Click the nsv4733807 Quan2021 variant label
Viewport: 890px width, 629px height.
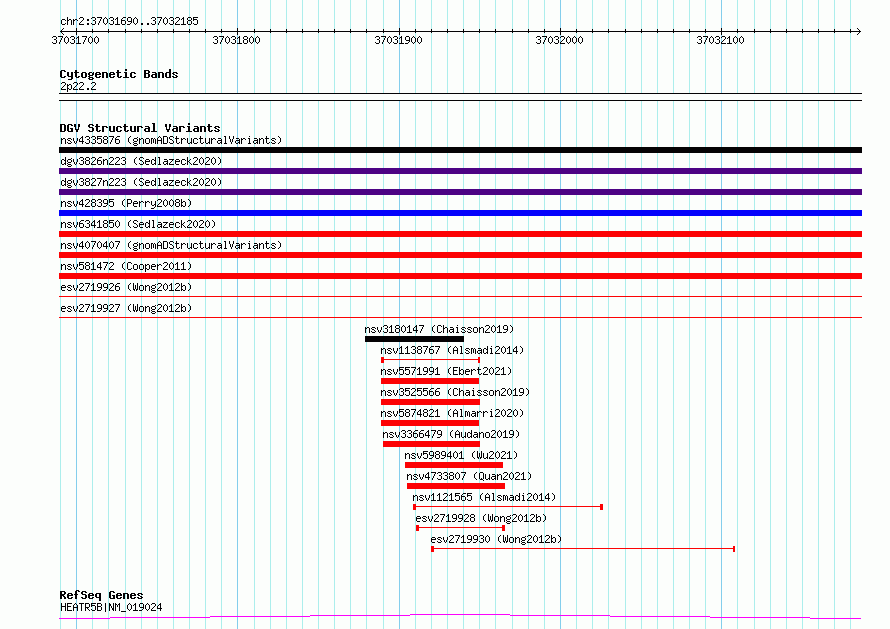(469, 476)
